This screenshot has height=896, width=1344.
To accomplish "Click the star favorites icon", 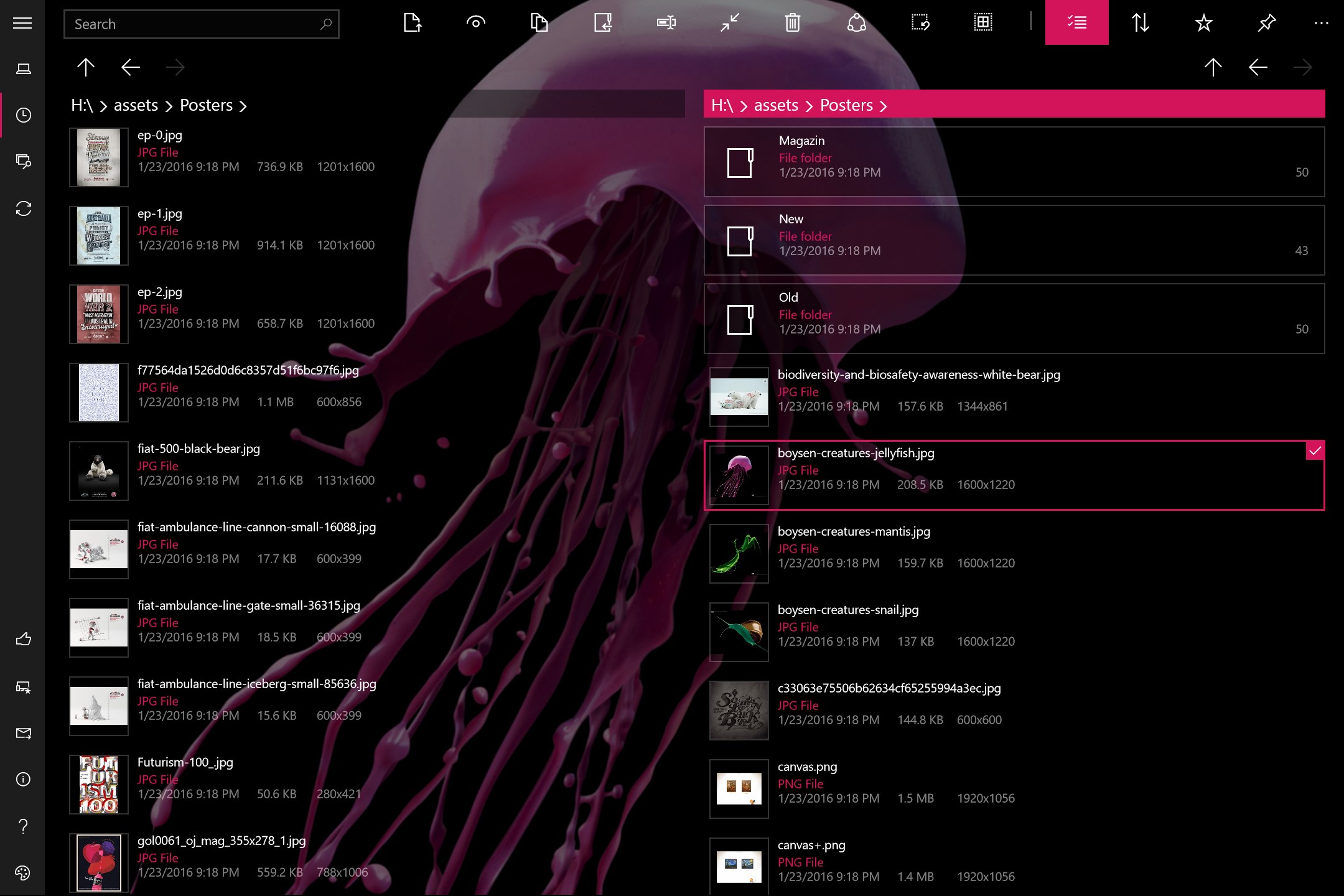I will (1203, 23).
